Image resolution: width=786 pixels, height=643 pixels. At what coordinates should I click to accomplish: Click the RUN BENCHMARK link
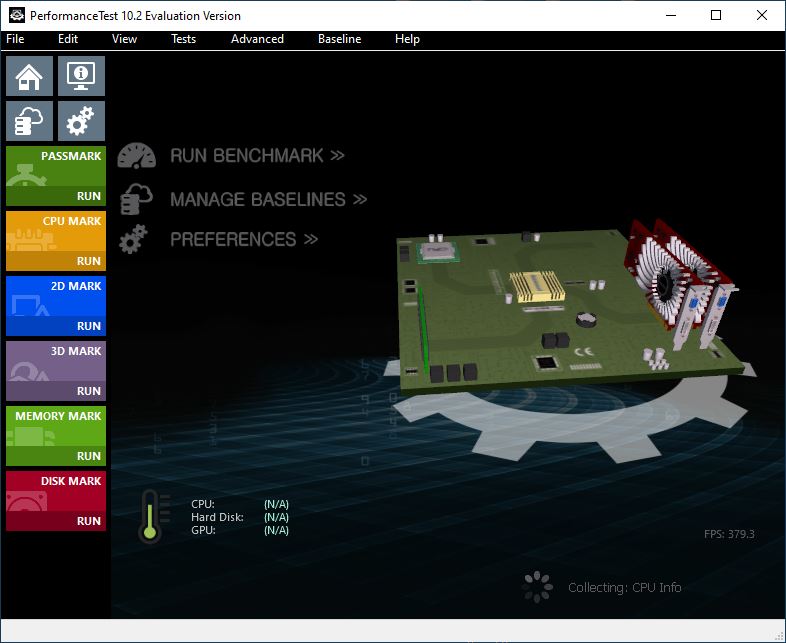tap(257, 156)
